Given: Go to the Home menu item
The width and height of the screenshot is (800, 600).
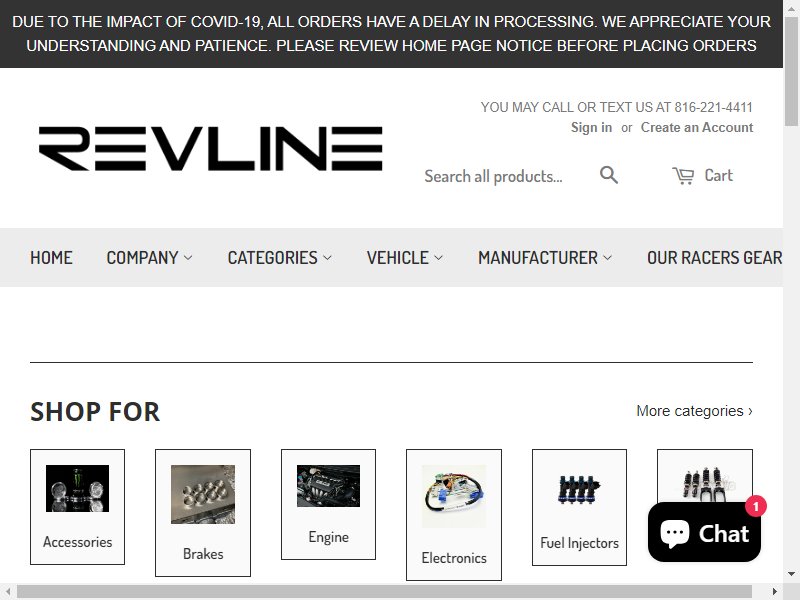Looking at the screenshot, I should coord(51,258).
